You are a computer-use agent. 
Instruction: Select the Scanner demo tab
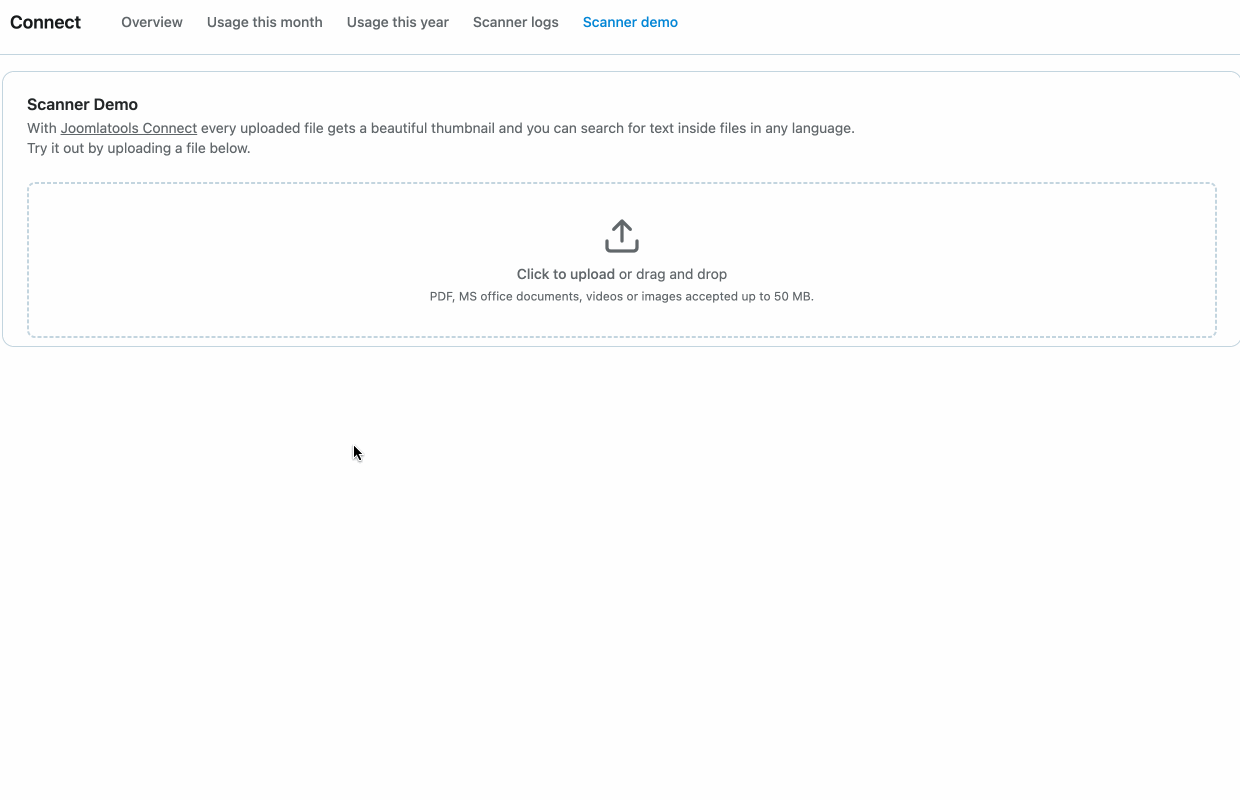[630, 22]
